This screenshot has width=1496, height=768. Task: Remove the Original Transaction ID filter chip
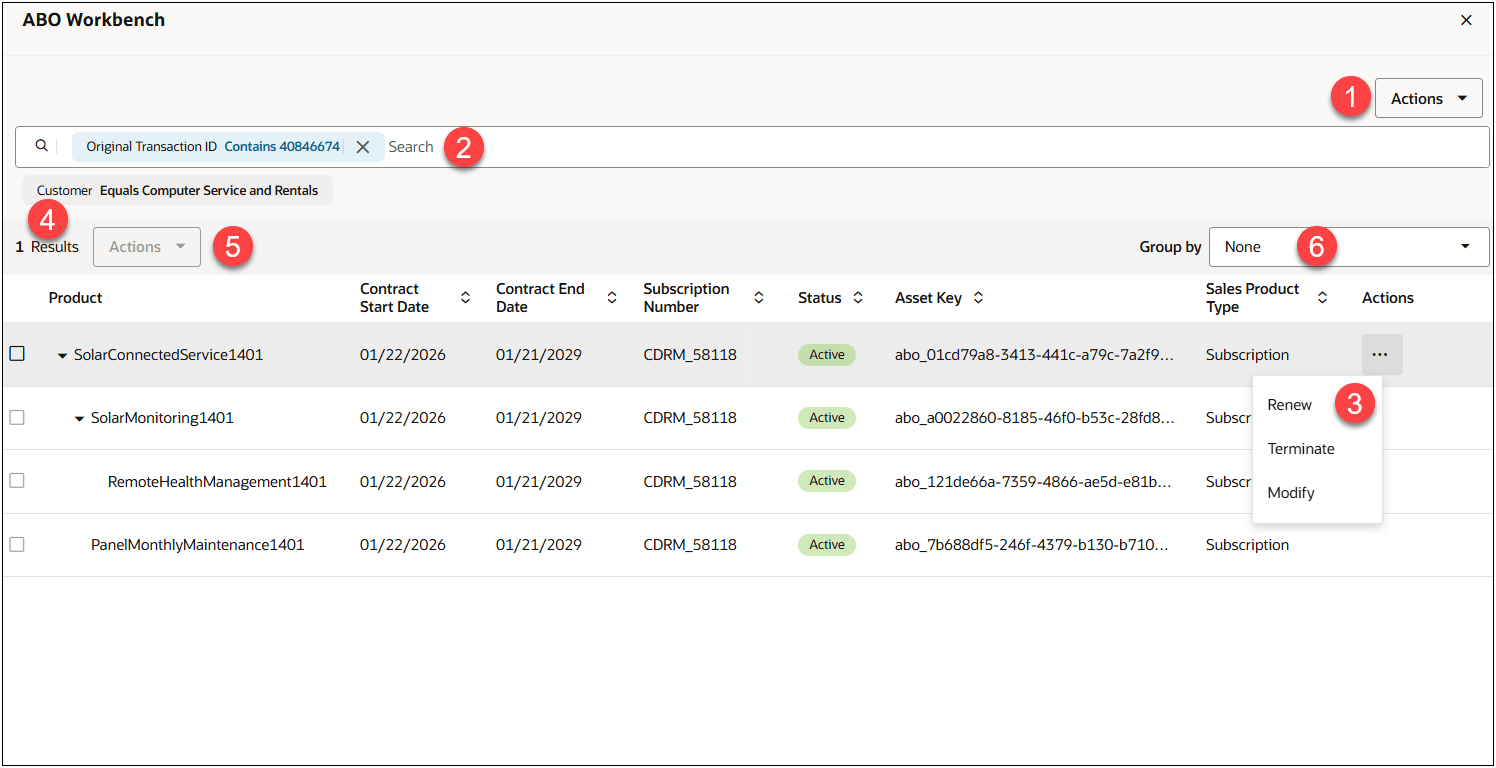pyautogui.click(x=363, y=147)
